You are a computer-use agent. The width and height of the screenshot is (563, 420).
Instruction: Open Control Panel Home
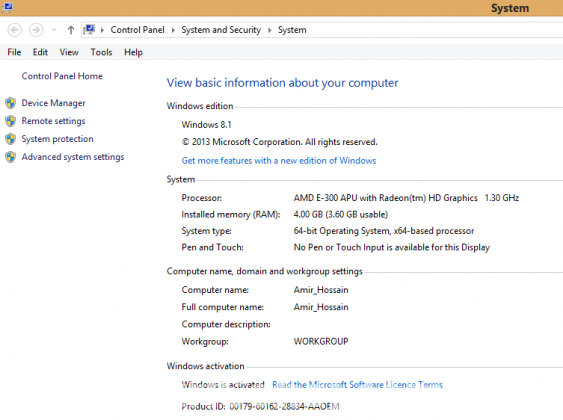click(x=62, y=76)
